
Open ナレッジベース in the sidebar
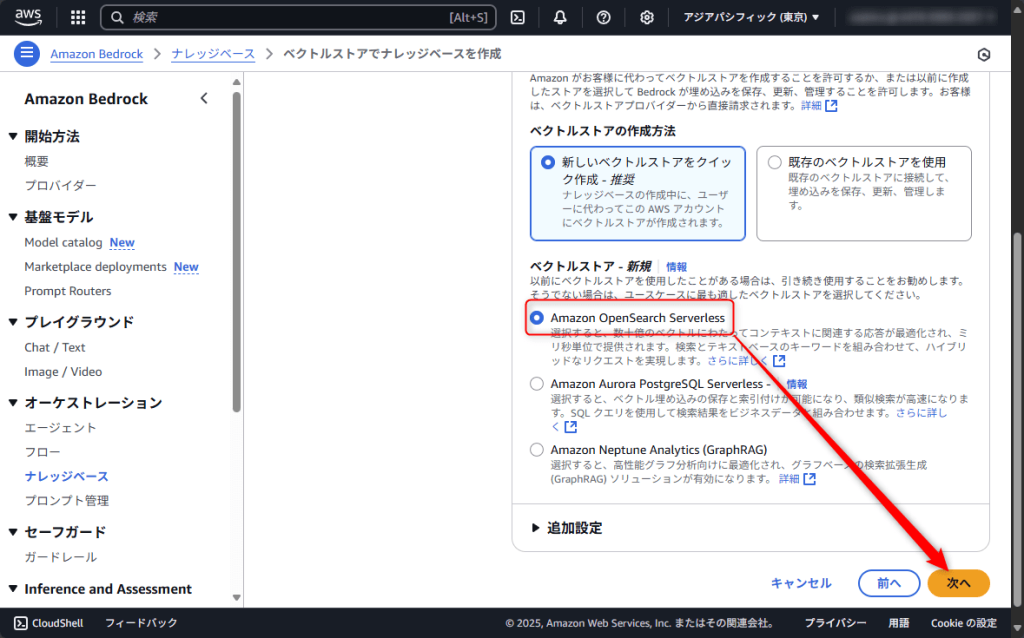[x=67, y=476]
